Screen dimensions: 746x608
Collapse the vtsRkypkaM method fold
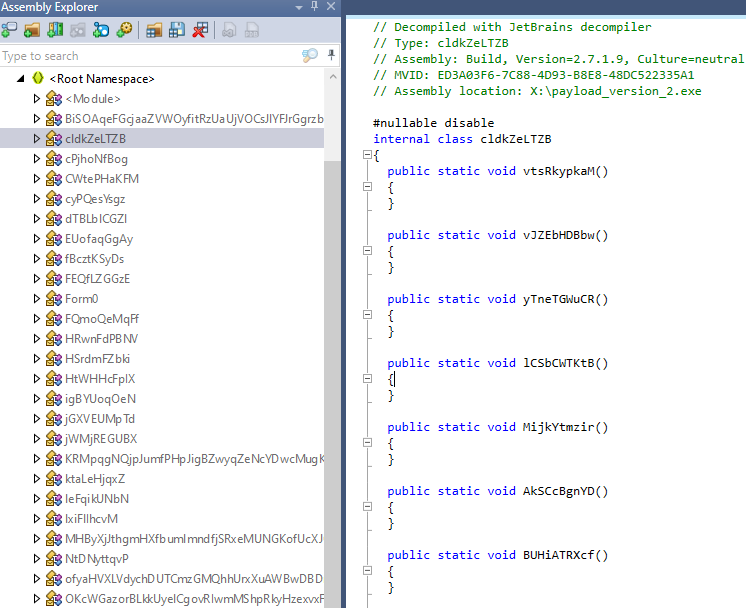(367, 186)
